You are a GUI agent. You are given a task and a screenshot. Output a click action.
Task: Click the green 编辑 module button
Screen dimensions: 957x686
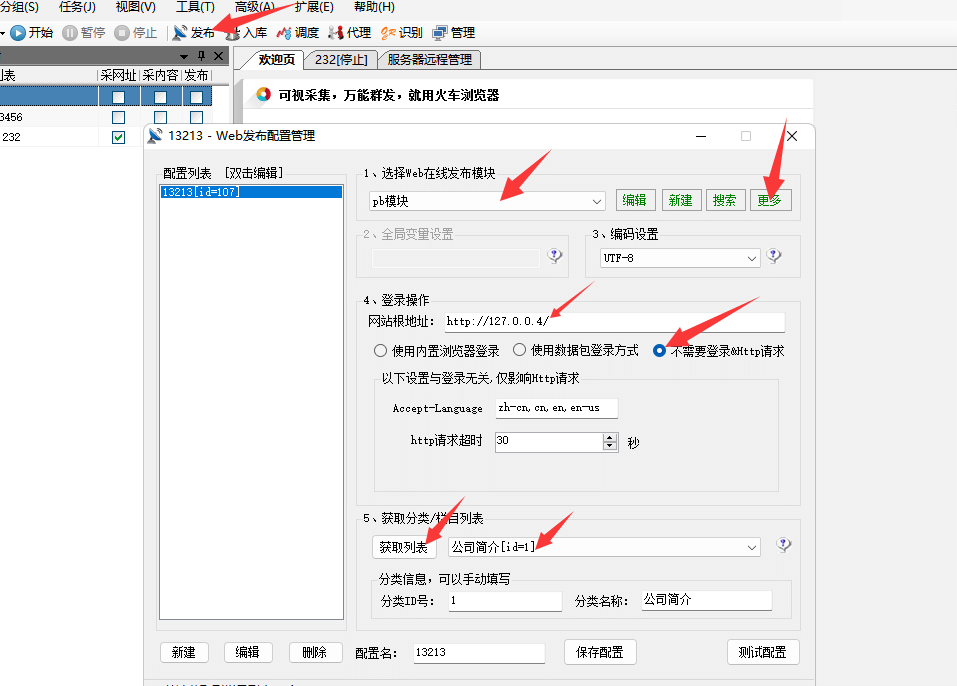(x=634, y=200)
